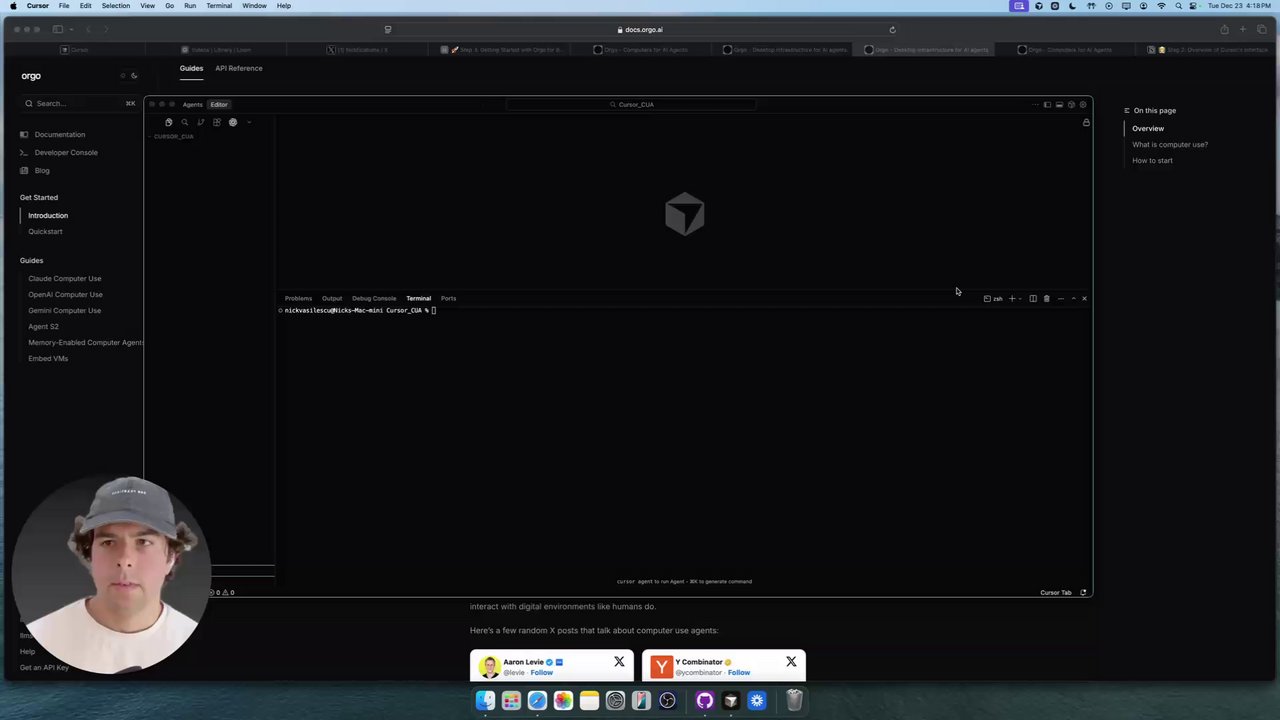This screenshot has width=1280, height=720.
Task: Open the Guides tab on Orgo docs
Action: click(191, 68)
